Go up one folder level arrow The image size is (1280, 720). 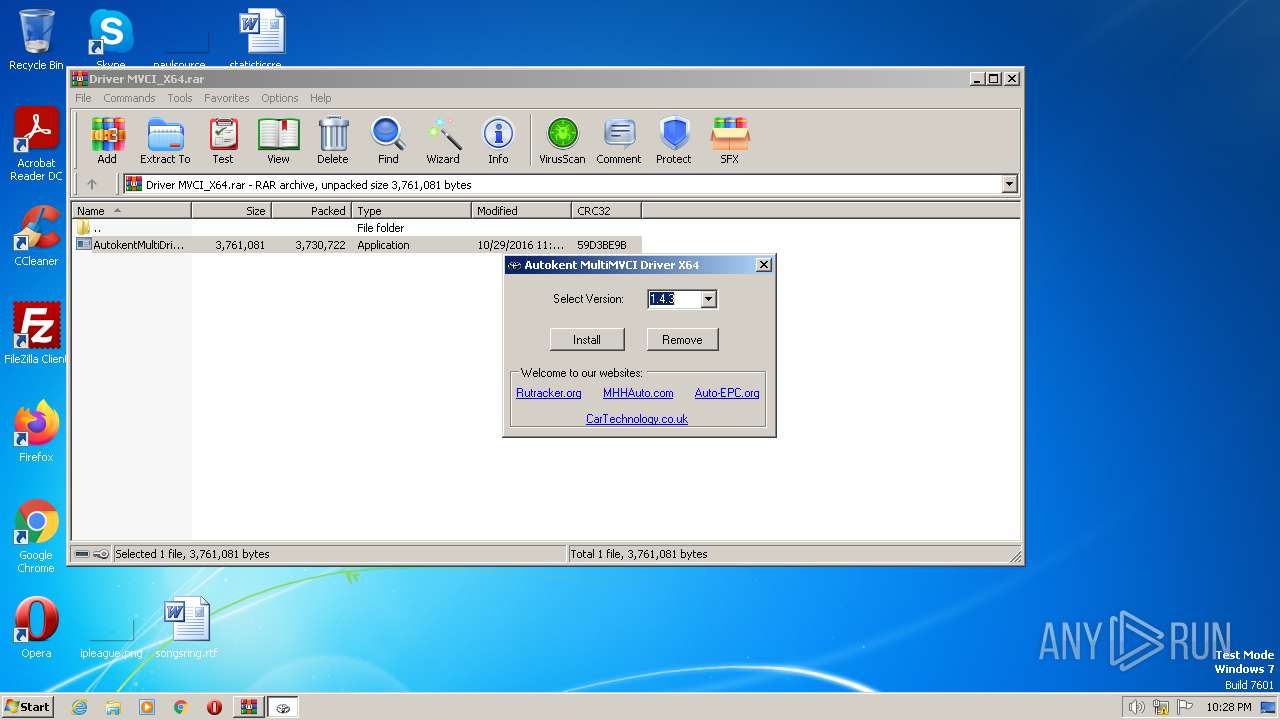92,184
